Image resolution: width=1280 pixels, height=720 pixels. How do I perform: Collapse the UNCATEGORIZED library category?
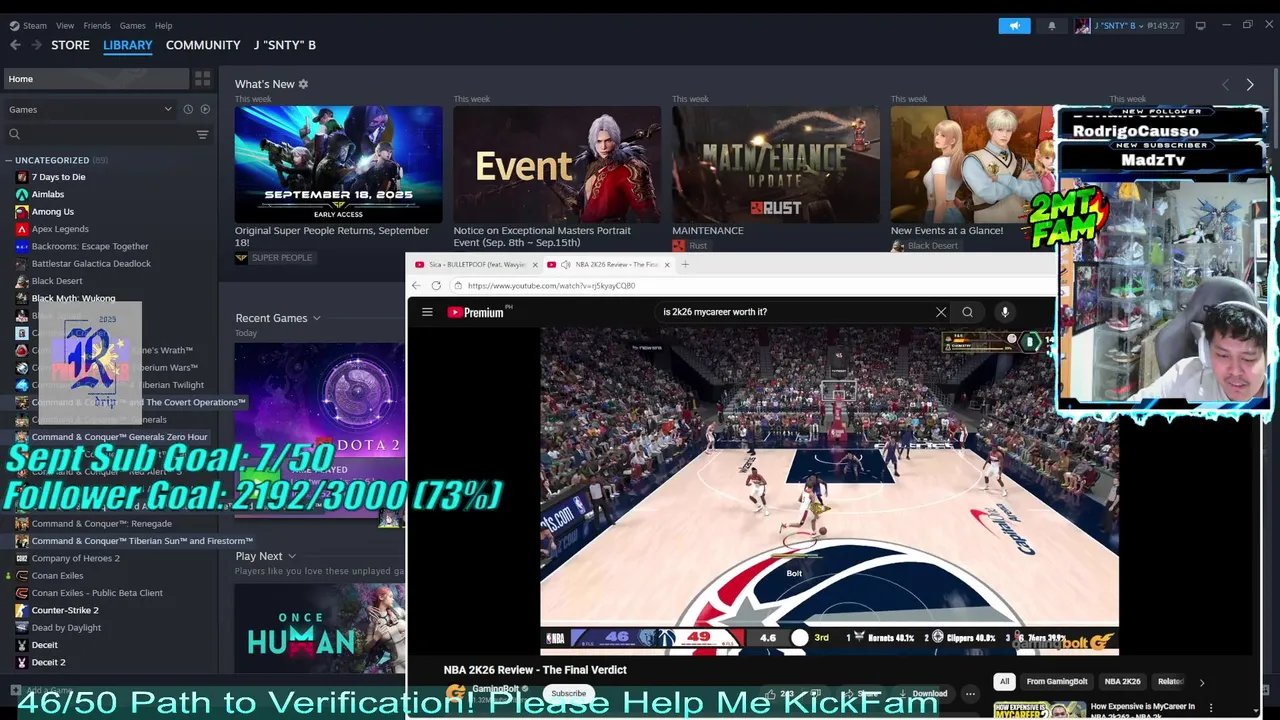(8, 160)
